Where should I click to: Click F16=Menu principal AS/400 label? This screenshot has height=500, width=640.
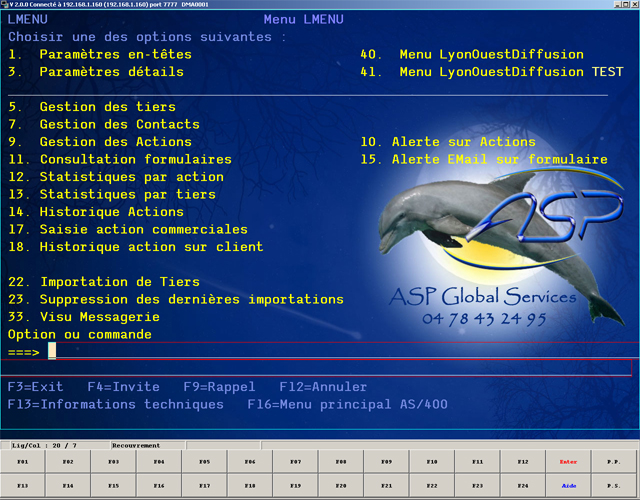coord(348,404)
